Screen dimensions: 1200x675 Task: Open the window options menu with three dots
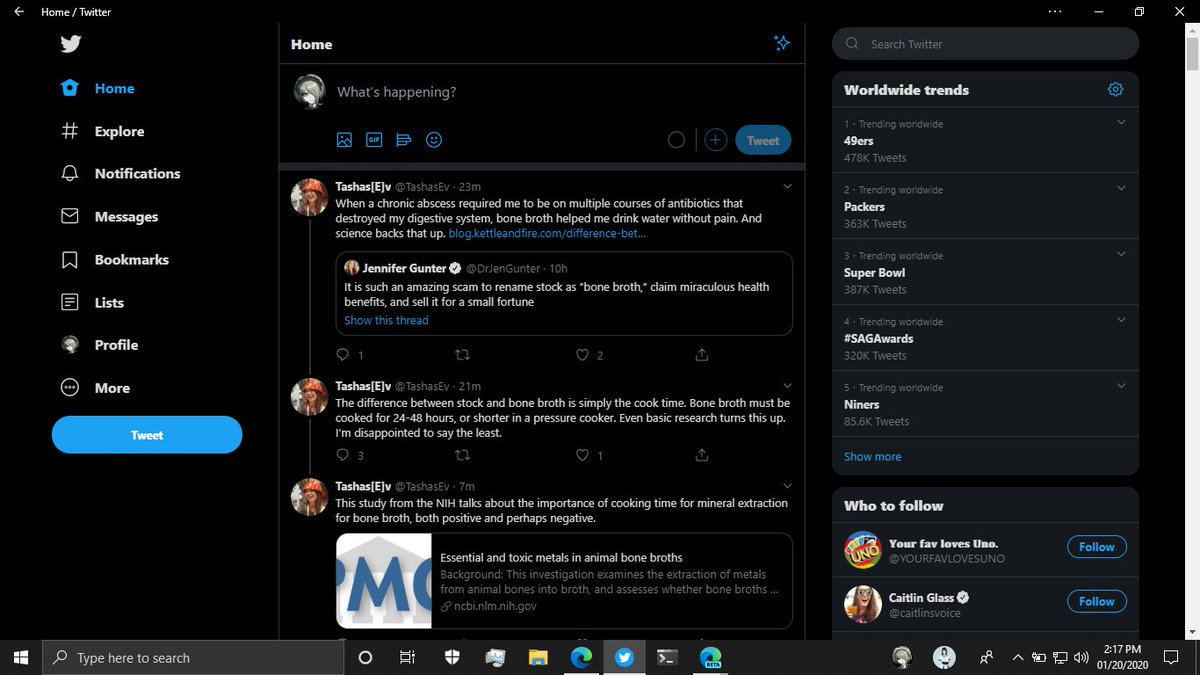(1054, 11)
